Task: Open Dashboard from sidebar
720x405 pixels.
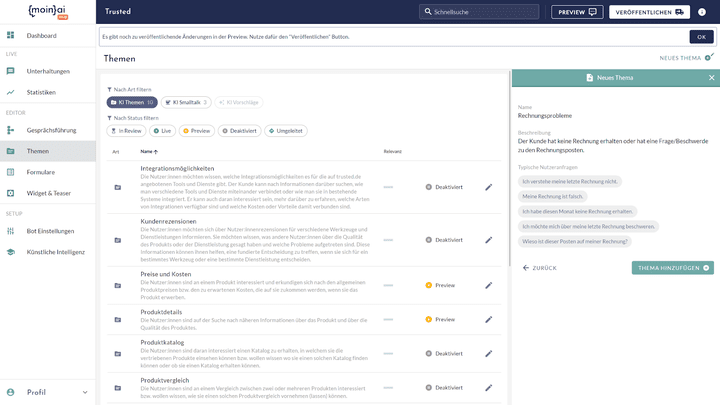Action: coord(41,35)
